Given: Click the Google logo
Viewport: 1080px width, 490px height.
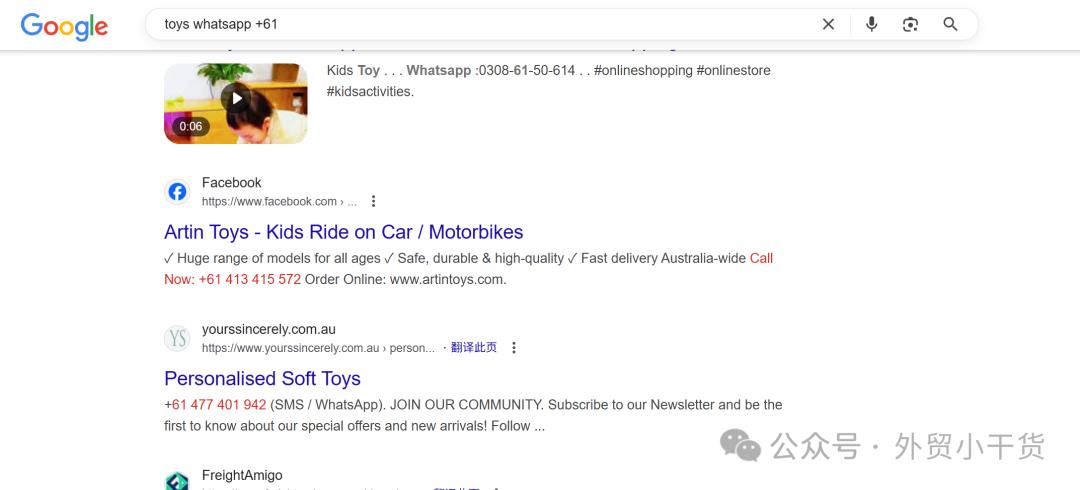Looking at the screenshot, I should click(x=64, y=26).
